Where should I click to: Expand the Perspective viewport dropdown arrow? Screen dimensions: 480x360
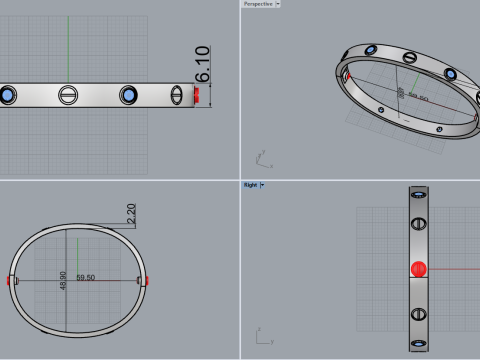coord(278,4)
